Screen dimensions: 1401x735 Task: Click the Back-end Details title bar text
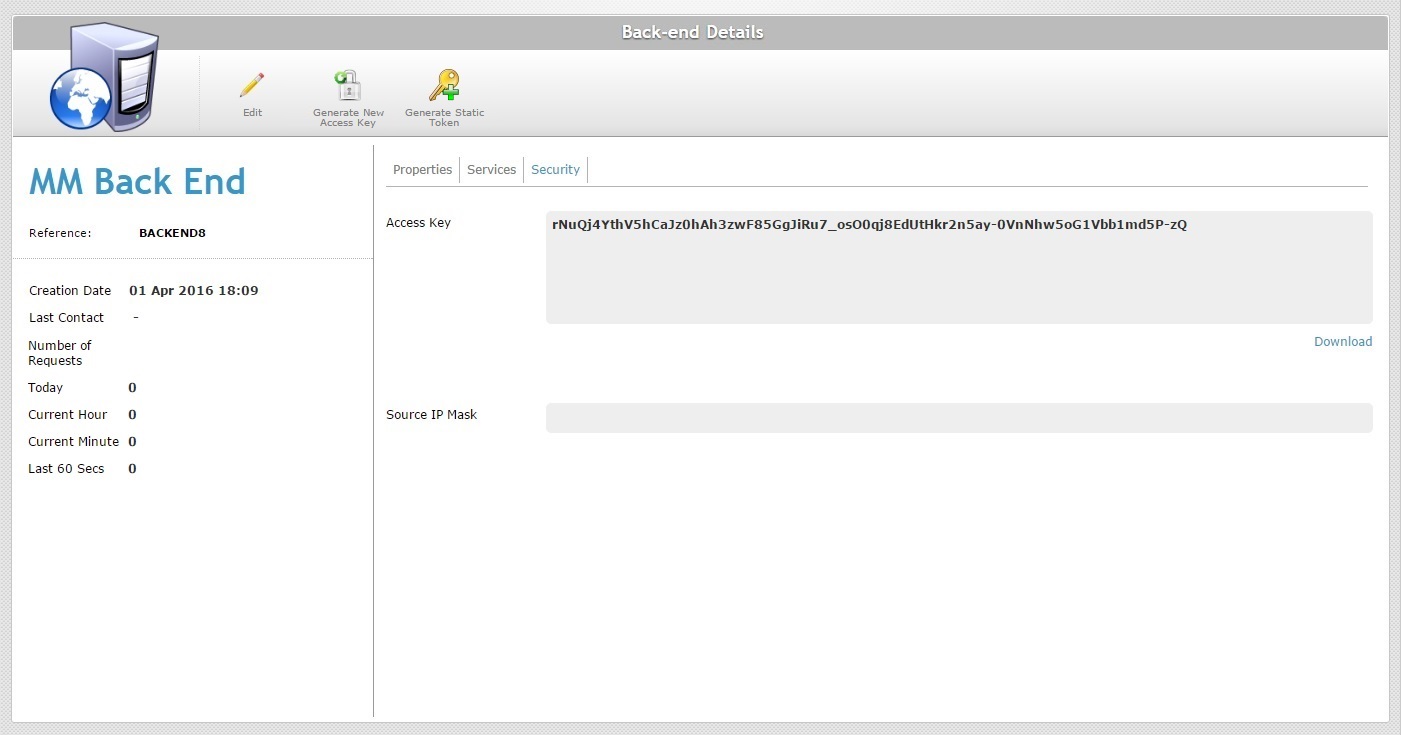pyautogui.click(x=692, y=32)
